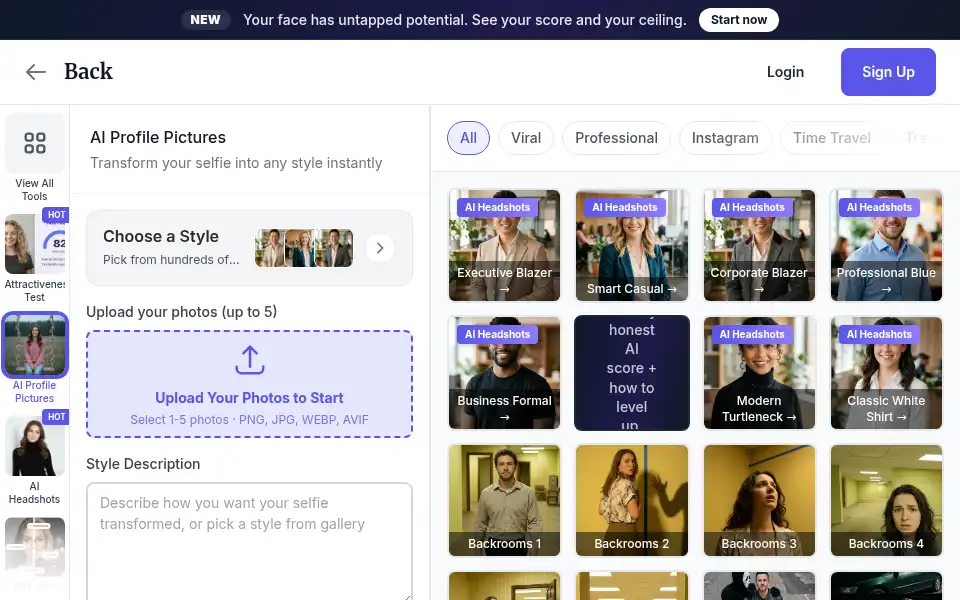The image size is (960, 600).
Task: Click the upload arrow icon
Action: point(250,360)
